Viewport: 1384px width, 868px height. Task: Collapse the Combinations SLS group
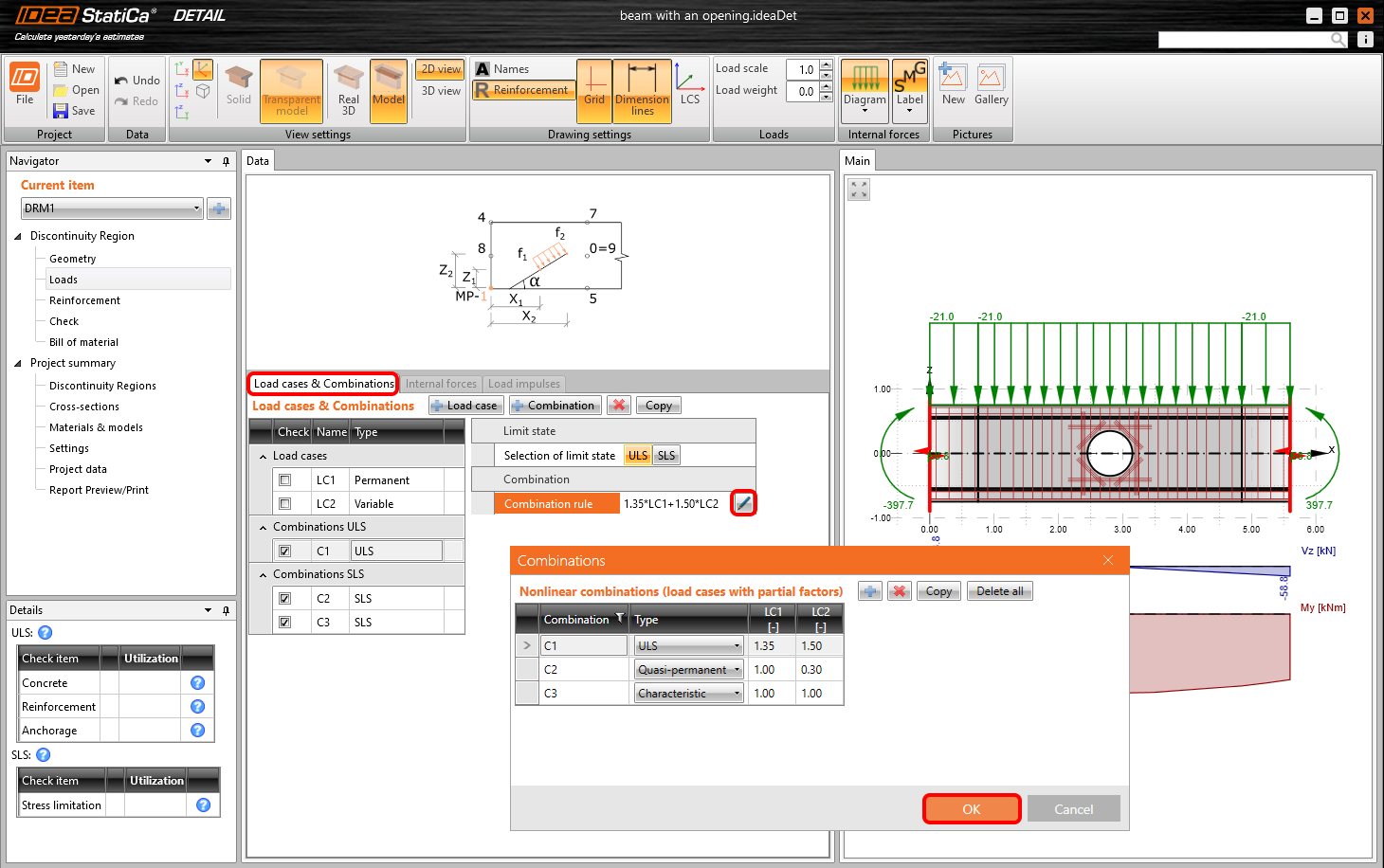click(x=264, y=573)
